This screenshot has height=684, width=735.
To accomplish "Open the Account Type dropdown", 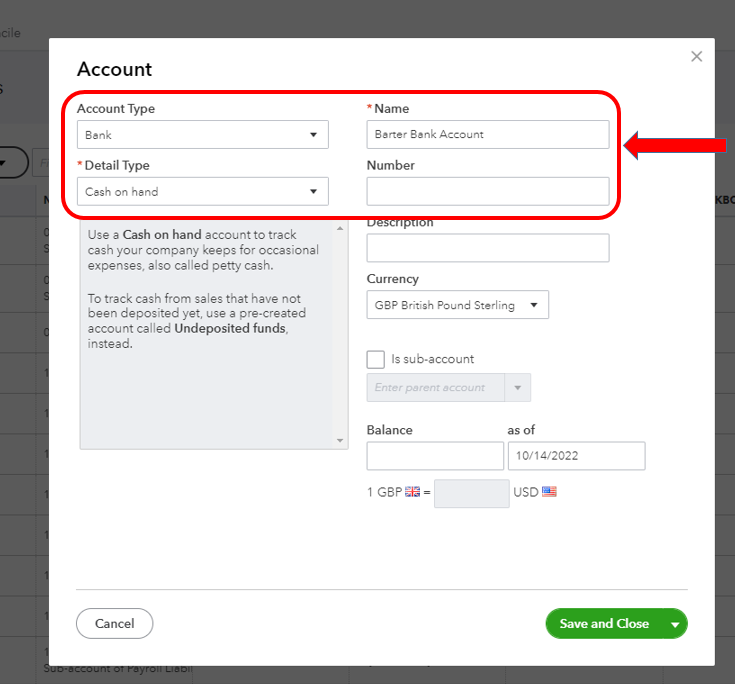I will [203, 134].
